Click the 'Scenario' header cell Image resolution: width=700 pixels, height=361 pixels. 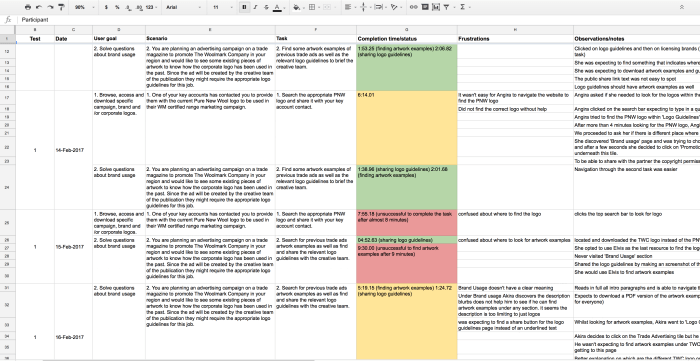point(210,39)
